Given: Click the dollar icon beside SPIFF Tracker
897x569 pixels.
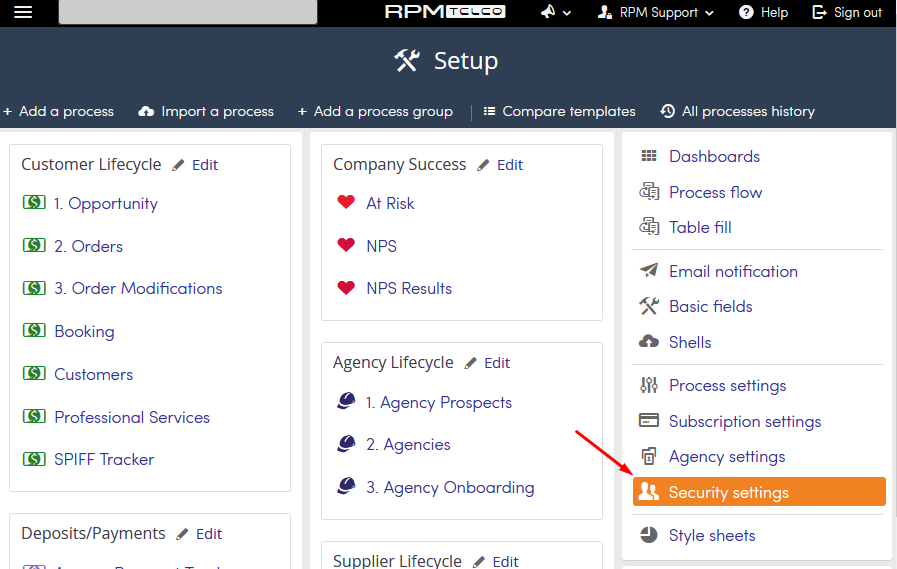Looking at the screenshot, I should [34, 459].
